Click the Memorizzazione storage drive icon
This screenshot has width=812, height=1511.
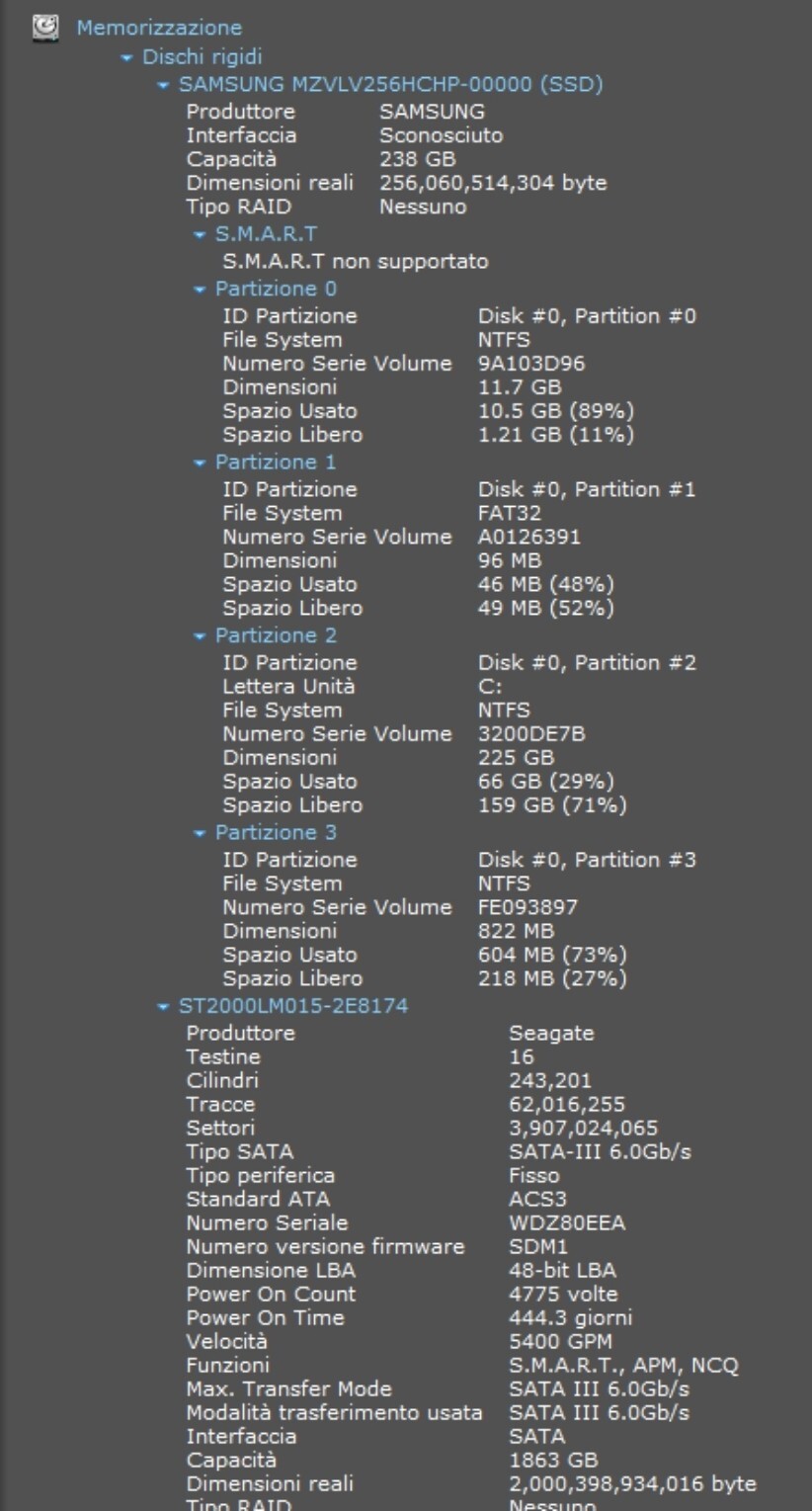click(x=44, y=27)
